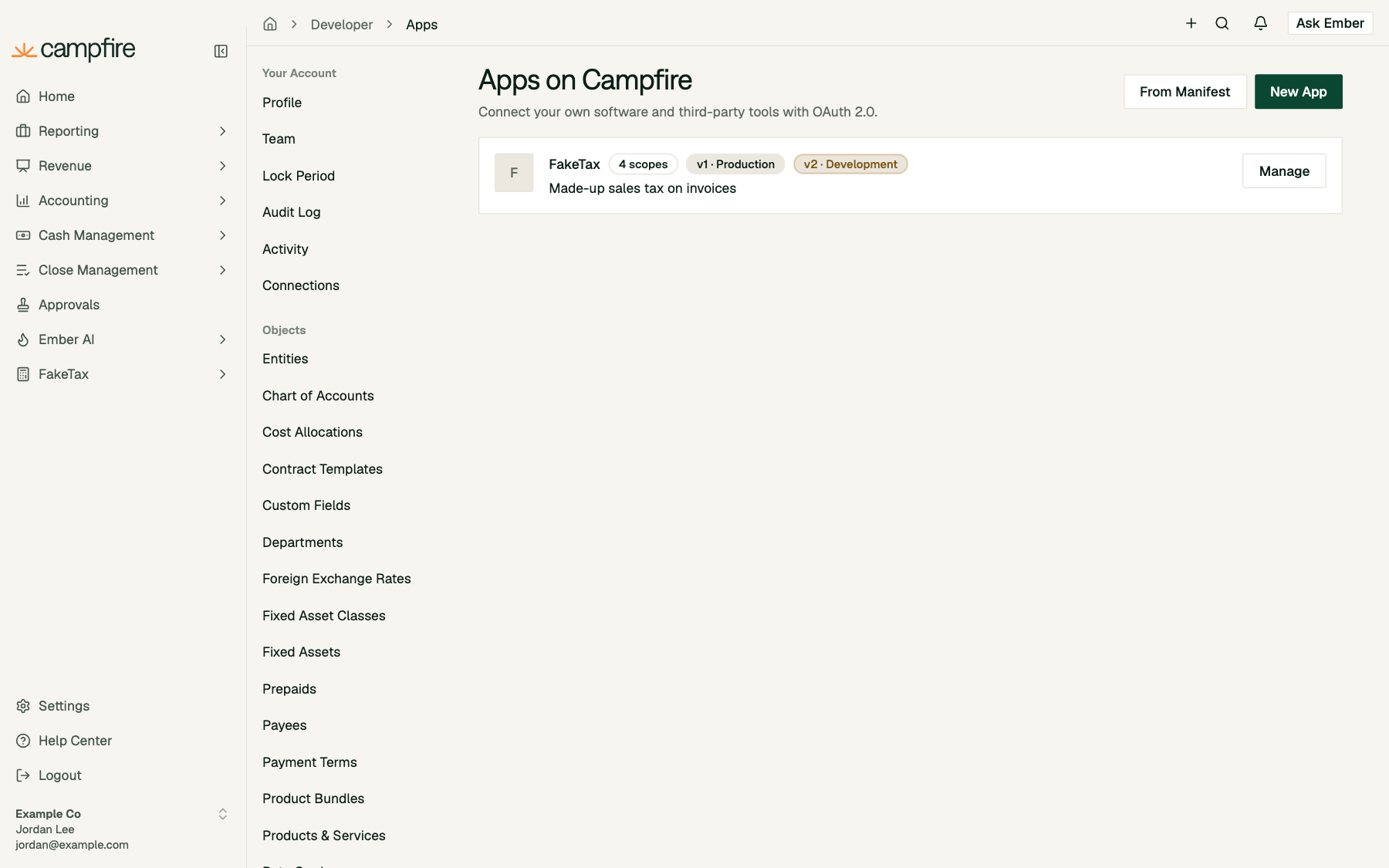The height and width of the screenshot is (868, 1389).
Task: Open Chart of Accounts
Action: (318, 396)
